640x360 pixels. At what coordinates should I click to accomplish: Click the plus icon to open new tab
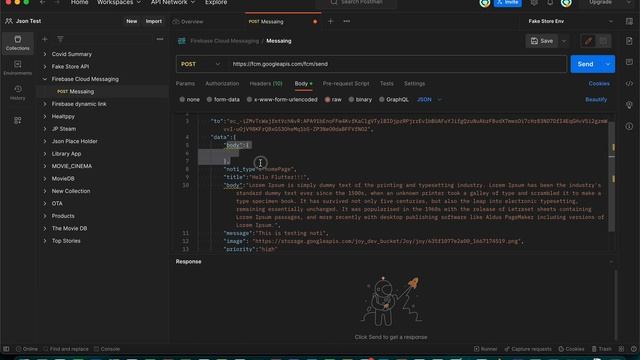click(330, 21)
